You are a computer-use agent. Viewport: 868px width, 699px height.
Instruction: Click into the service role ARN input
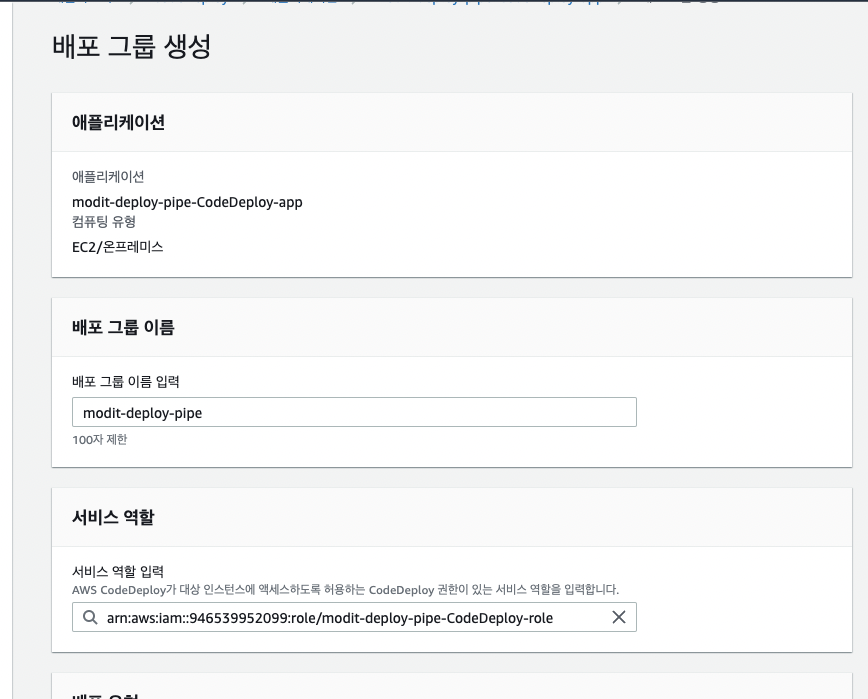tap(354, 617)
